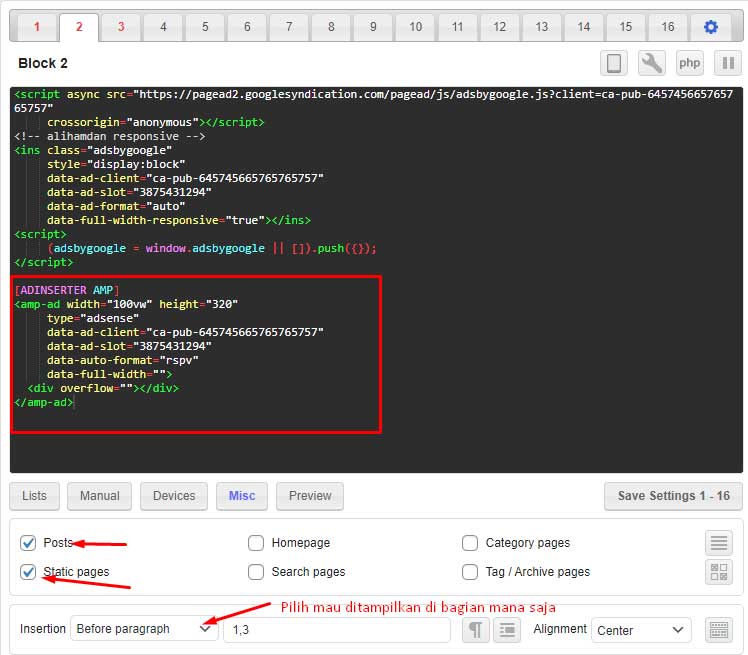
Task: Click the paragraph clearance list icon
Action: coord(507,630)
